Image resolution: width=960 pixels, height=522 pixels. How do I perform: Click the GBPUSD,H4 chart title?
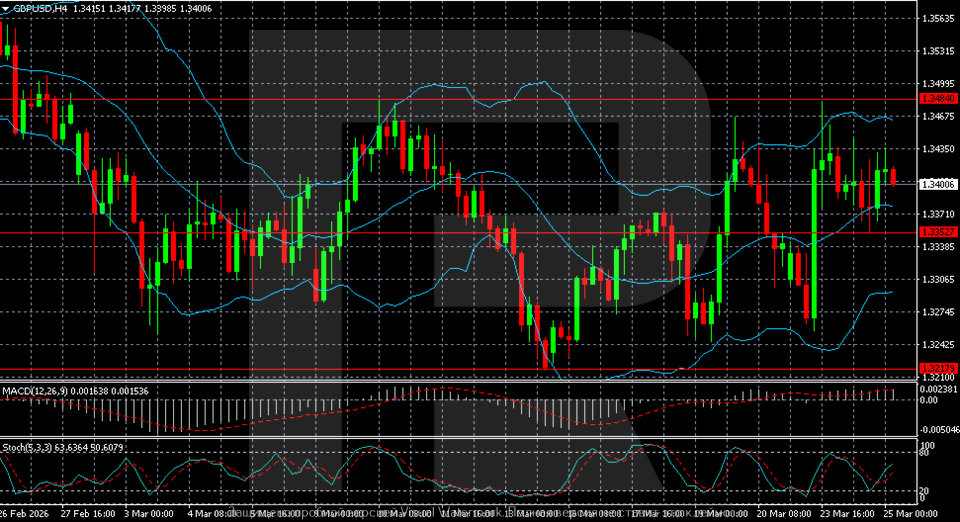pos(39,7)
